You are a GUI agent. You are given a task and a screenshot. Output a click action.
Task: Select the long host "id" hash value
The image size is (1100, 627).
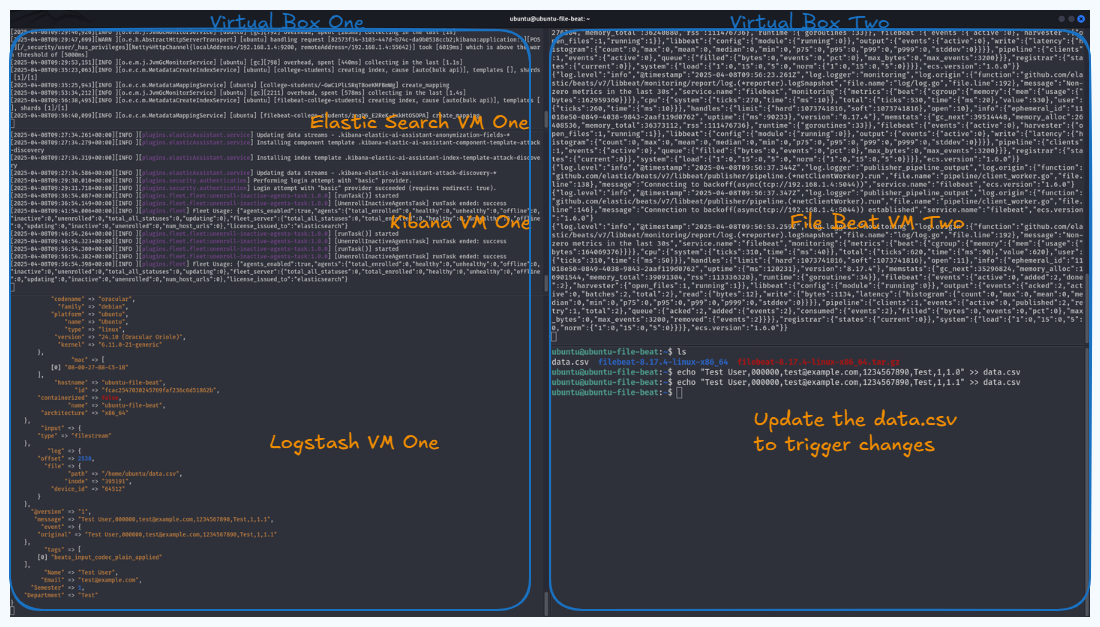point(161,391)
